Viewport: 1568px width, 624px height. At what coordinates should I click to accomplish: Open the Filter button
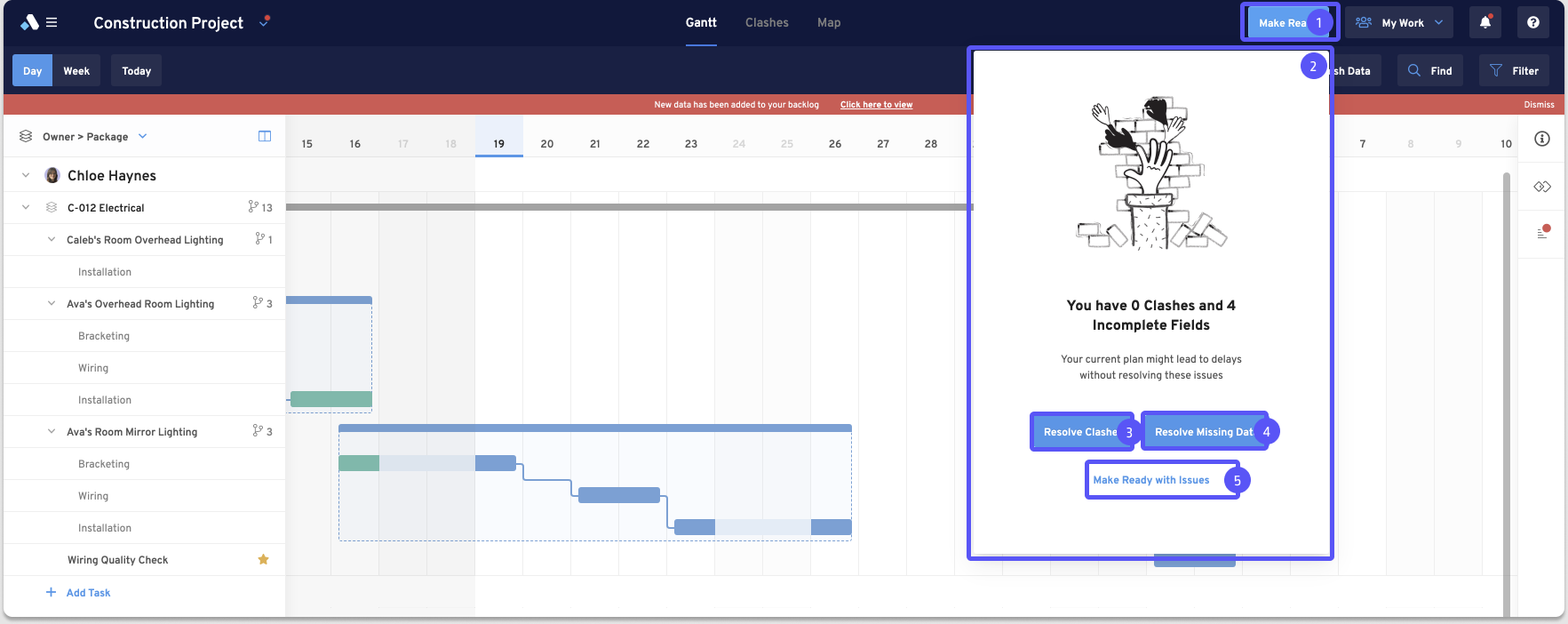(1514, 71)
